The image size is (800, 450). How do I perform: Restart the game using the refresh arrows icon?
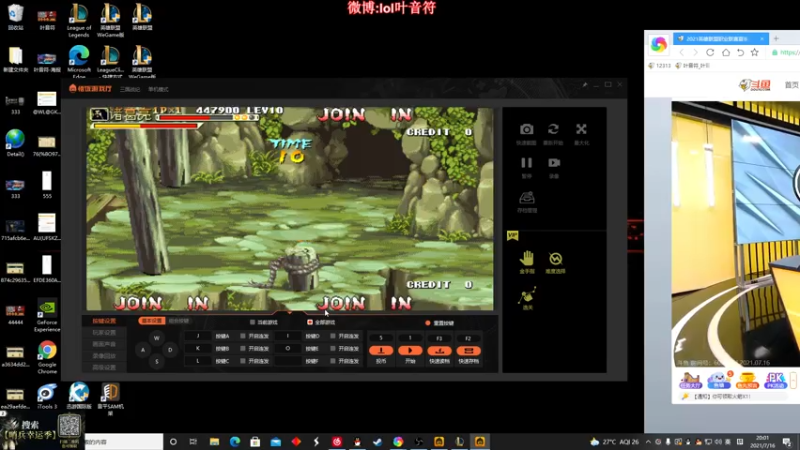554,129
